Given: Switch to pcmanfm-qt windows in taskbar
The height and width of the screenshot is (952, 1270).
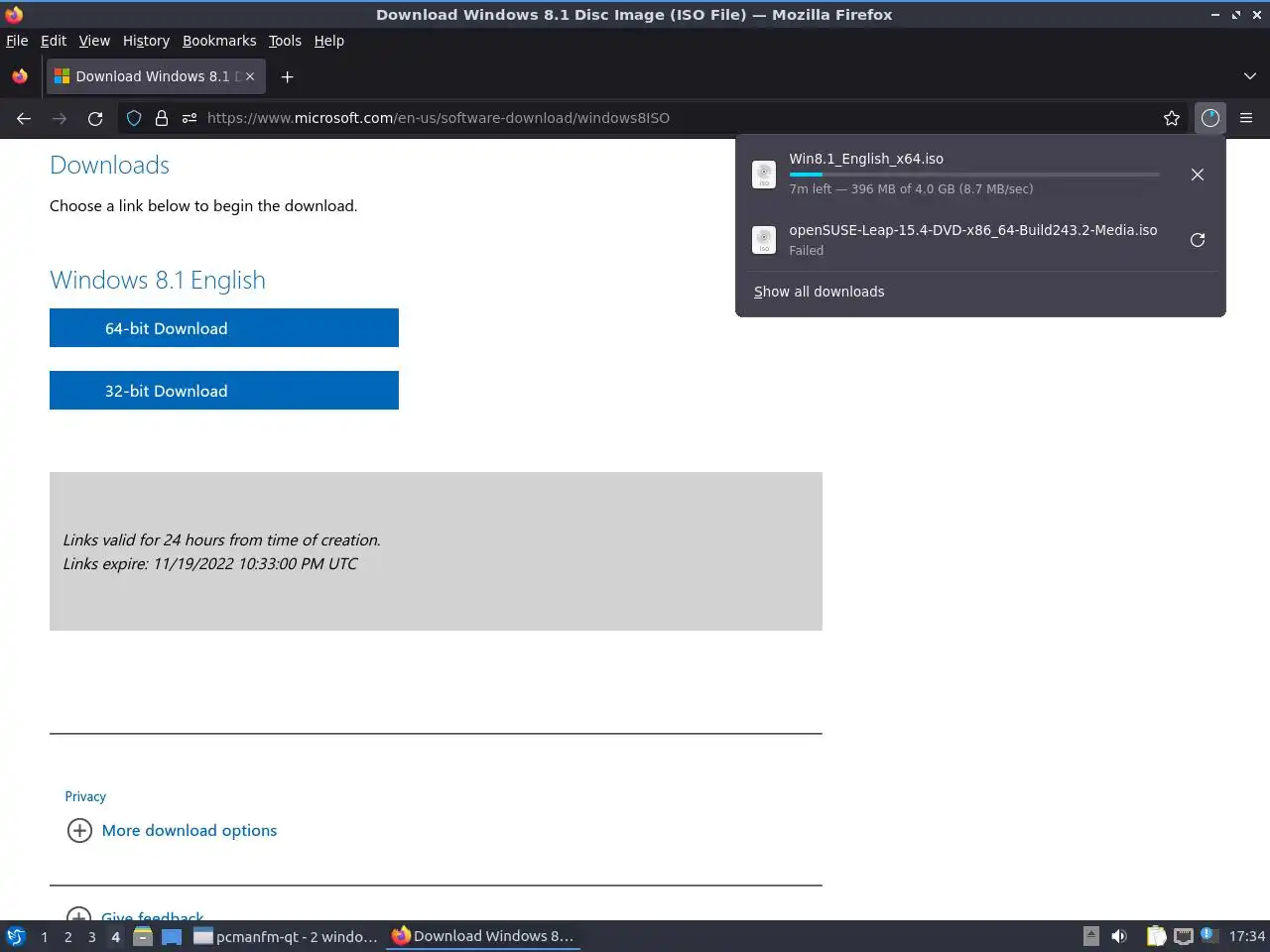Looking at the screenshot, I should click(x=286, y=936).
